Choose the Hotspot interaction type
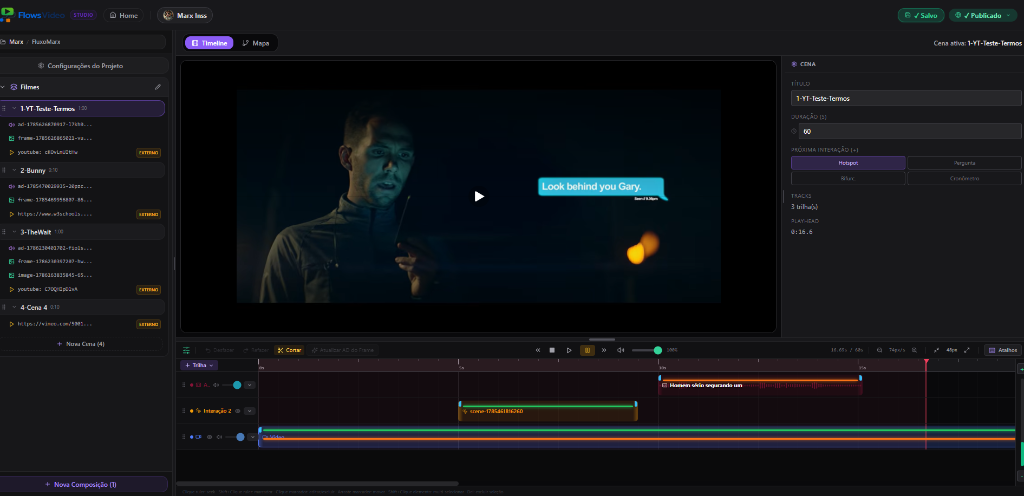 (x=848, y=163)
